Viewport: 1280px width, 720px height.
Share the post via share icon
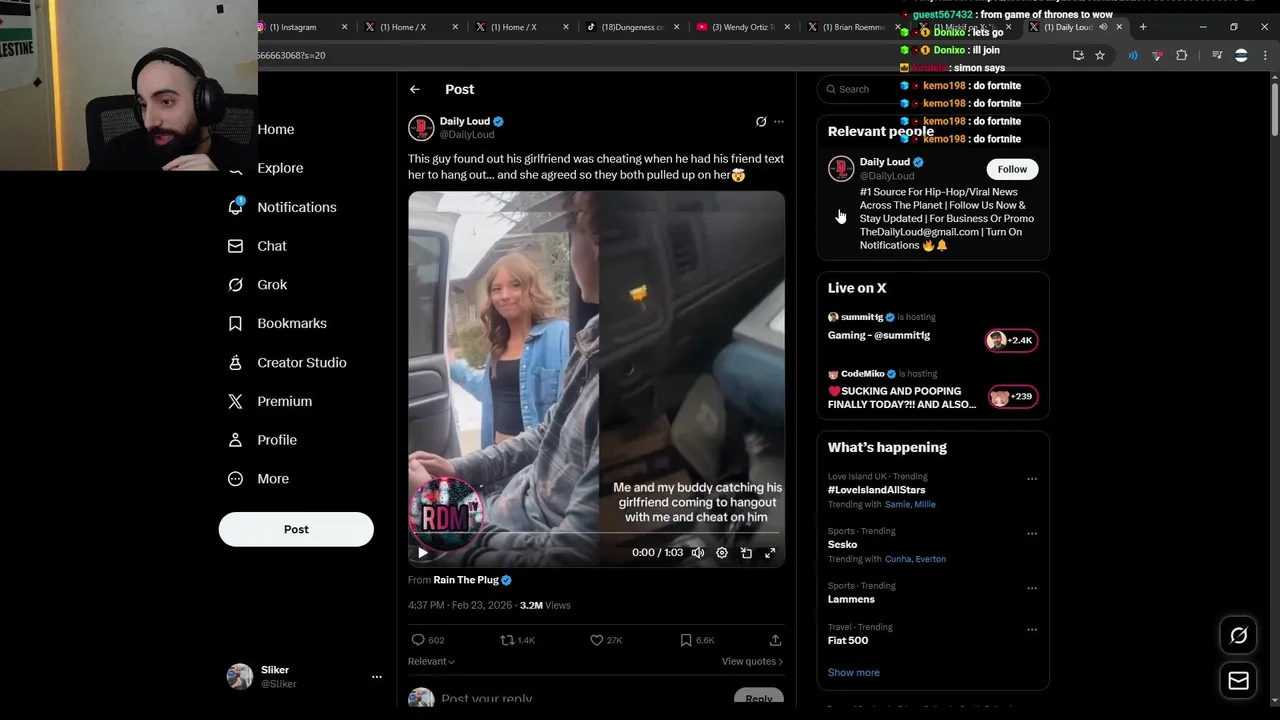click(775, 640)
